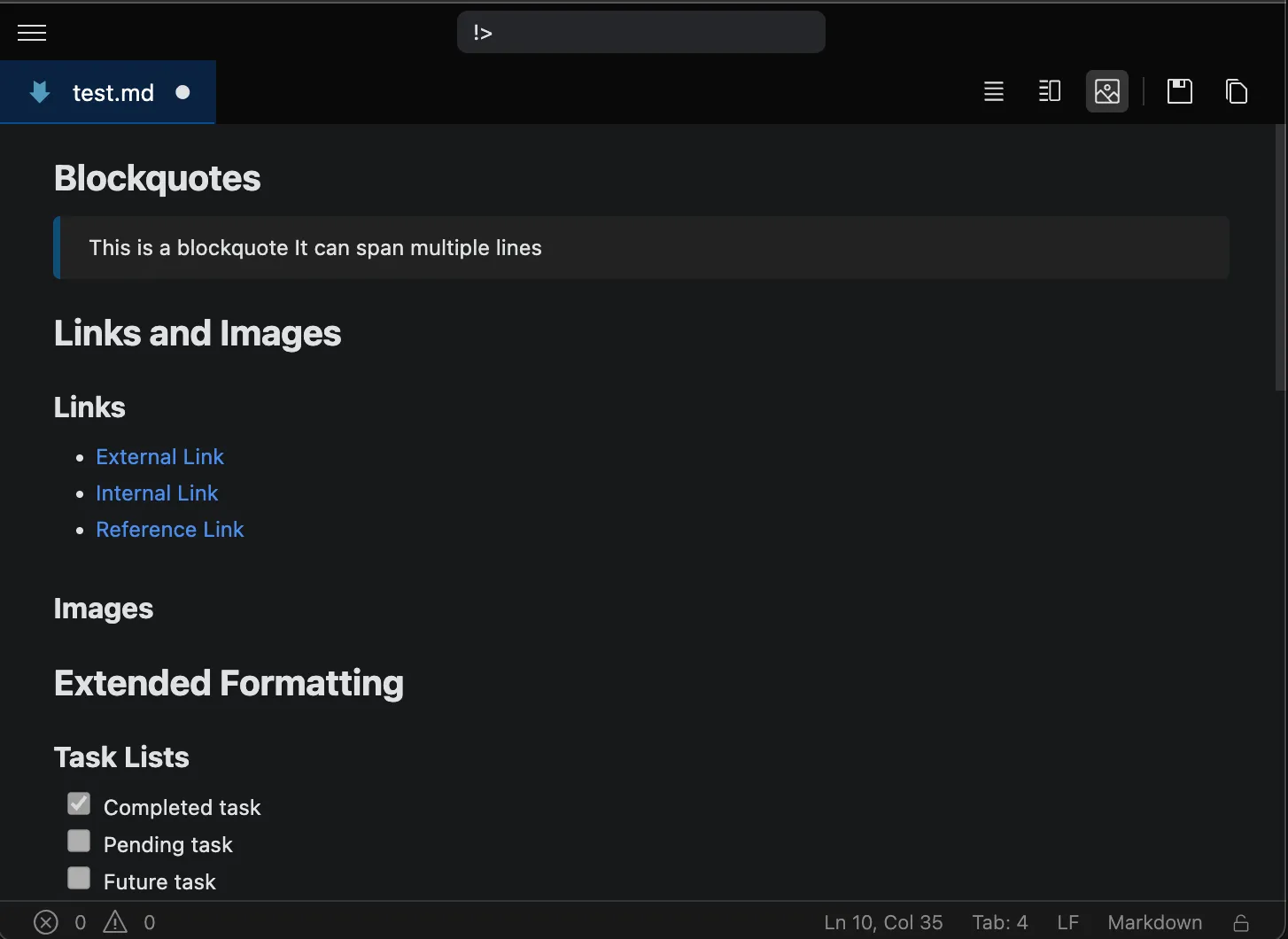
Task: Select the test.md tab
Action: pos(113,93)
